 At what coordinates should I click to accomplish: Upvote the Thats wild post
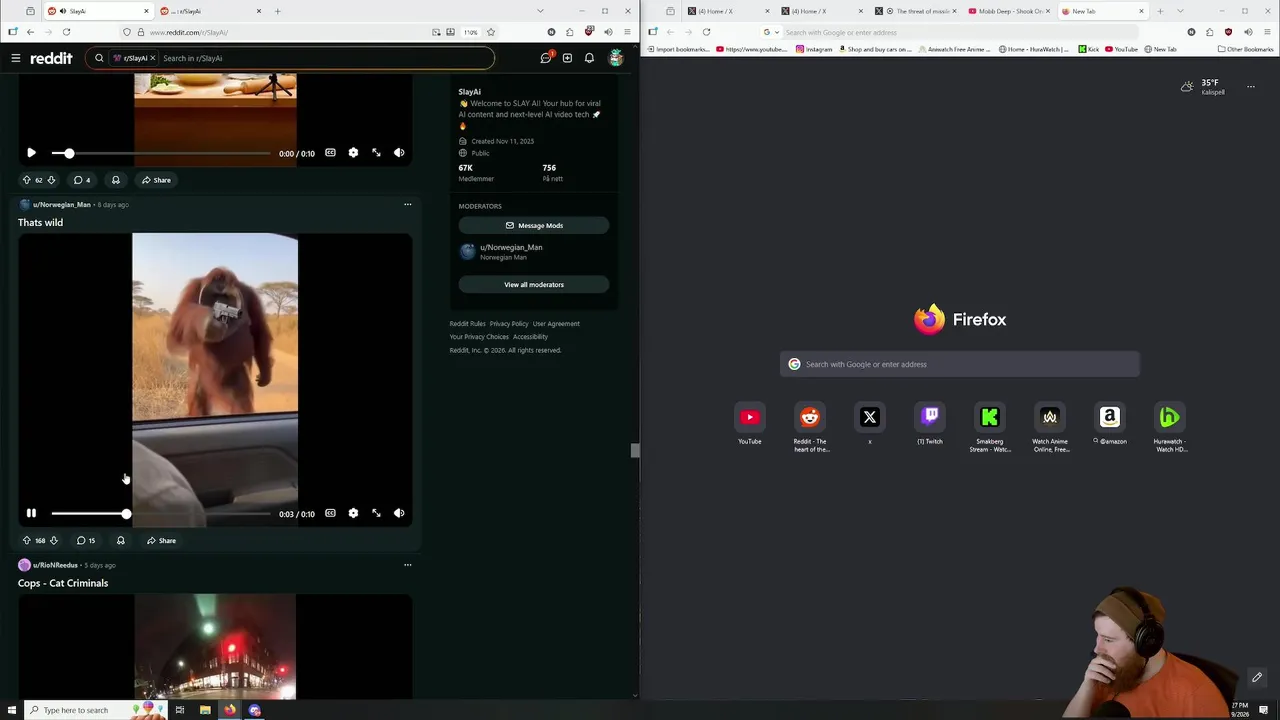[x=27, y=540]
